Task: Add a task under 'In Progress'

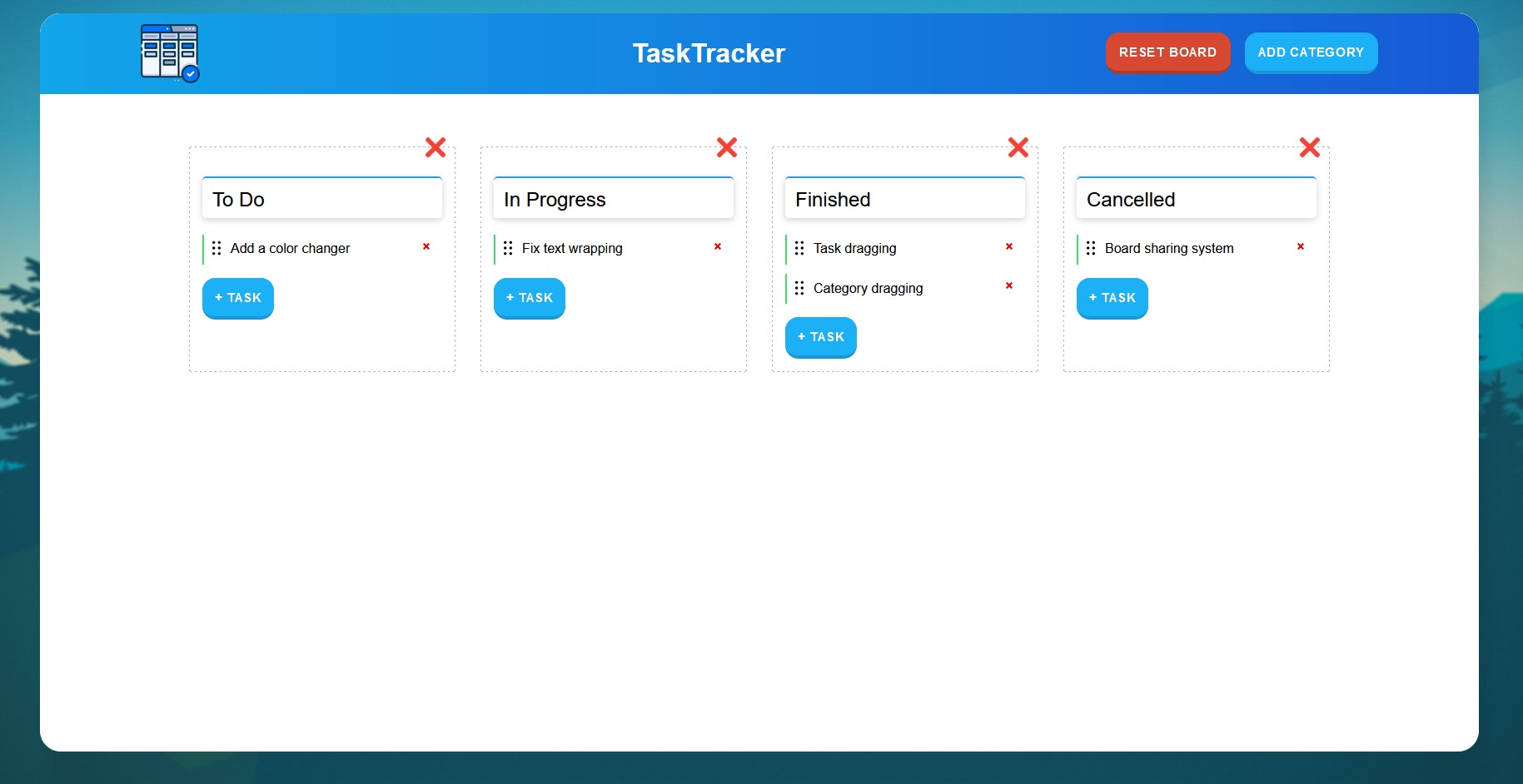Action: pos(529,298)
